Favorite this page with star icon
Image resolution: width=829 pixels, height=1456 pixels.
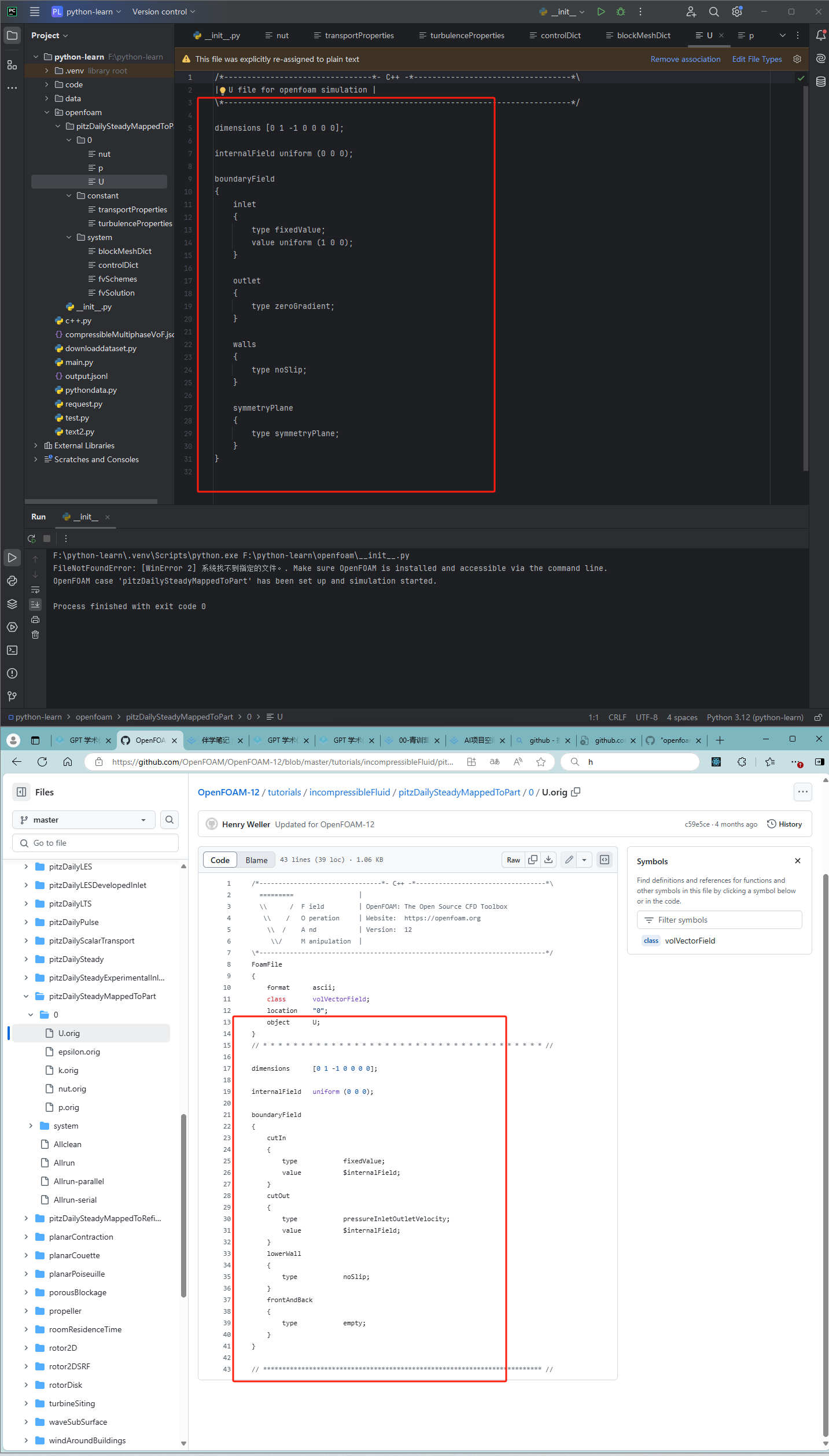pos(541,762)
